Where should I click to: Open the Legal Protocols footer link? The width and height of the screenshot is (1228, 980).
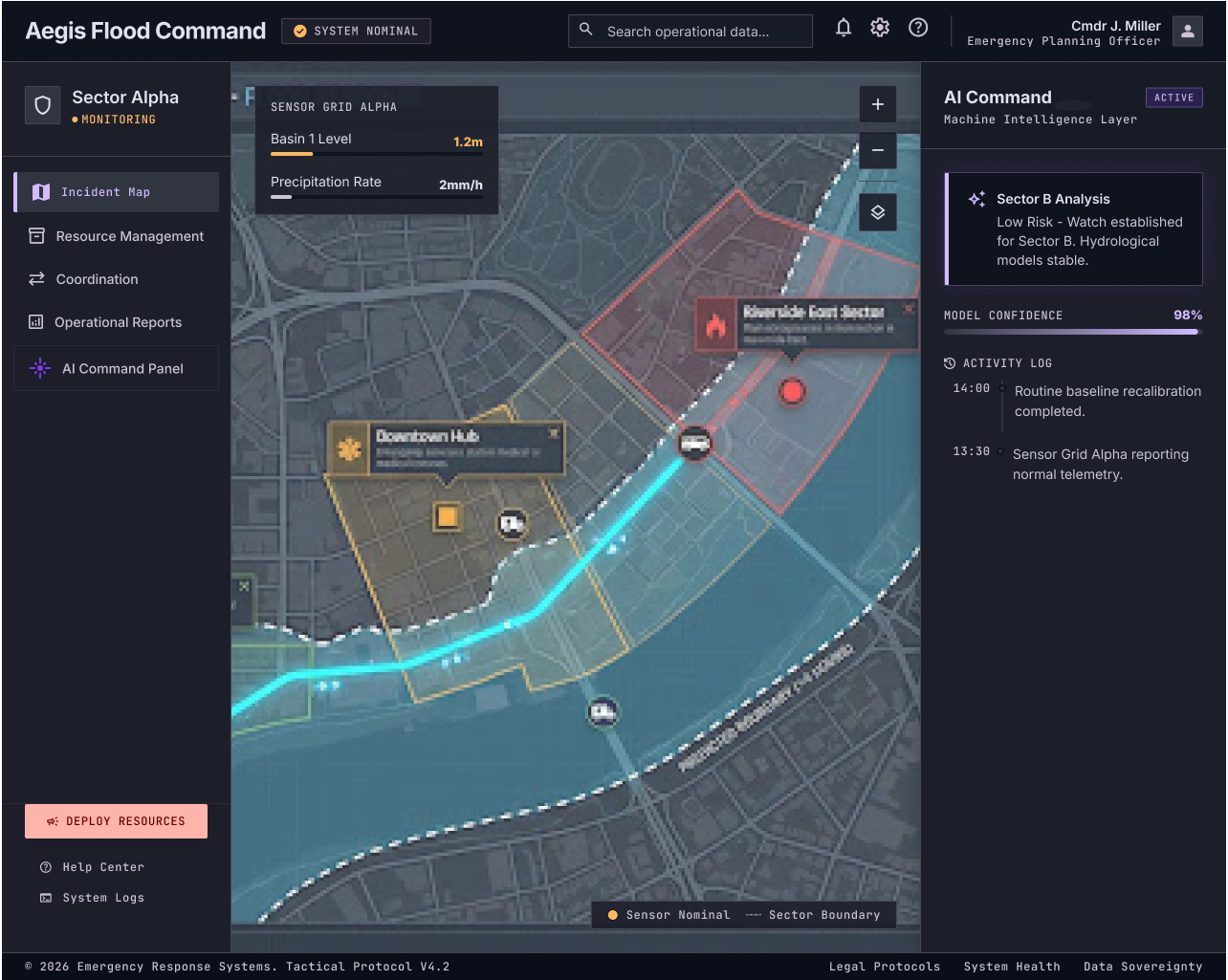coord(885,967)
